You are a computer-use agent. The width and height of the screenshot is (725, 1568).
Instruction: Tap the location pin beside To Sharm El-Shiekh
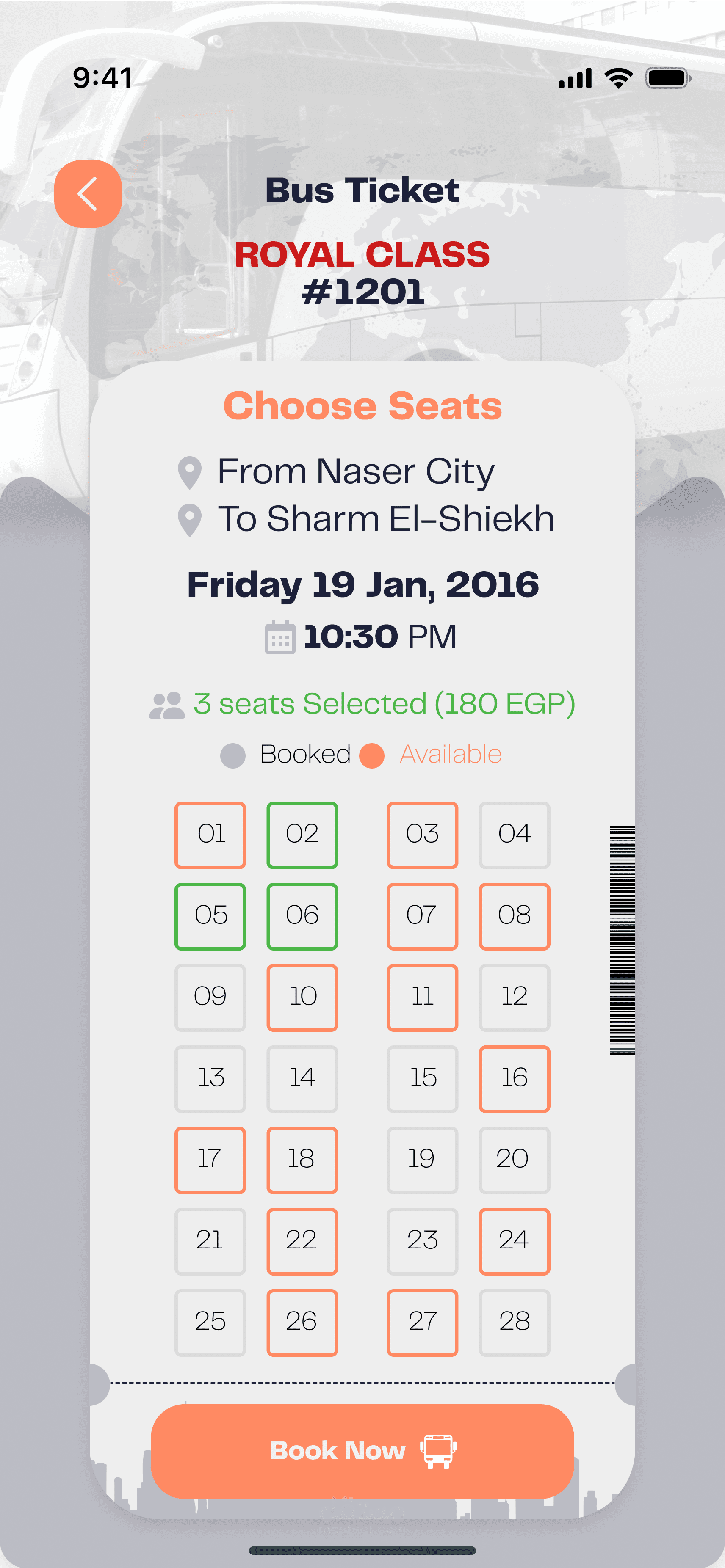[189, 521]
